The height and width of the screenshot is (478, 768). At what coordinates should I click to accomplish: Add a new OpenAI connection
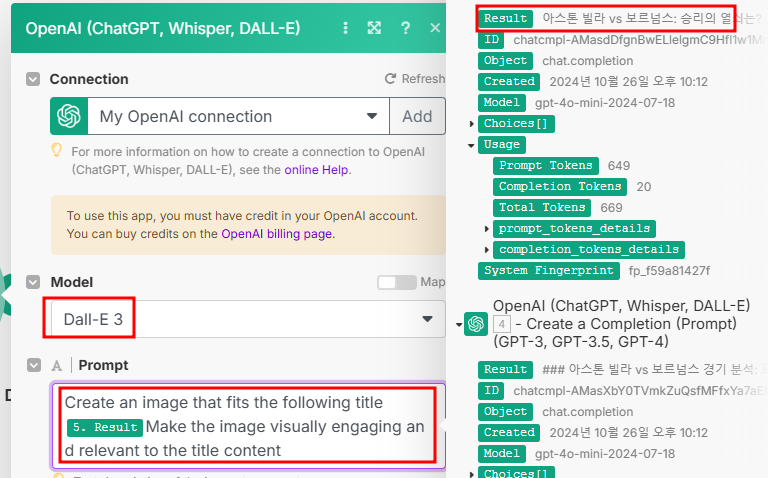pyautogui.click(x=417, y=116)
